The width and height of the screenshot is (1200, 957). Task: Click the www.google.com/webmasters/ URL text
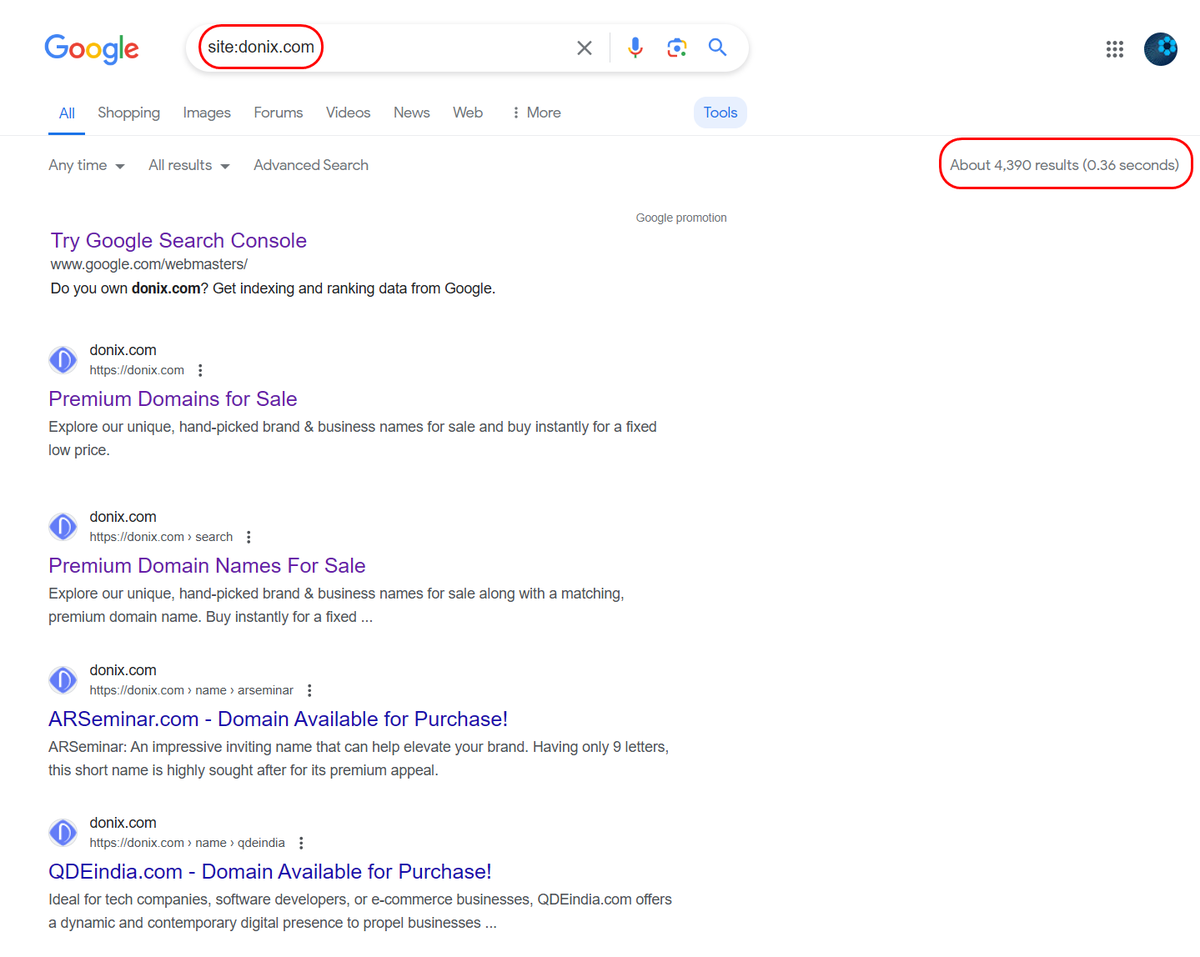coord(149,264)
